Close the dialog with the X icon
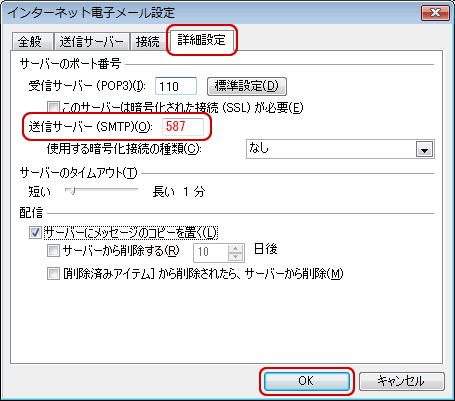The height and width of the screenshot is (401, 455). click(x=435, y=13)
